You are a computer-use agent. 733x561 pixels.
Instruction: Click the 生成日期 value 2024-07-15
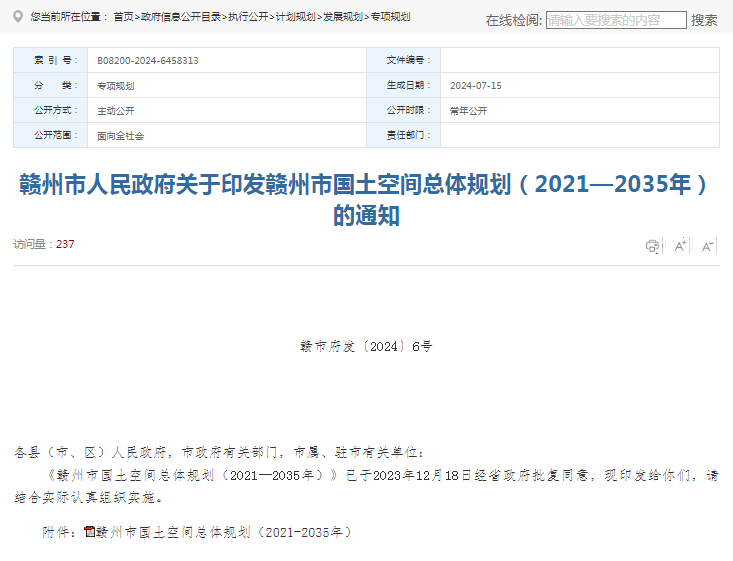tap(476, 86)
